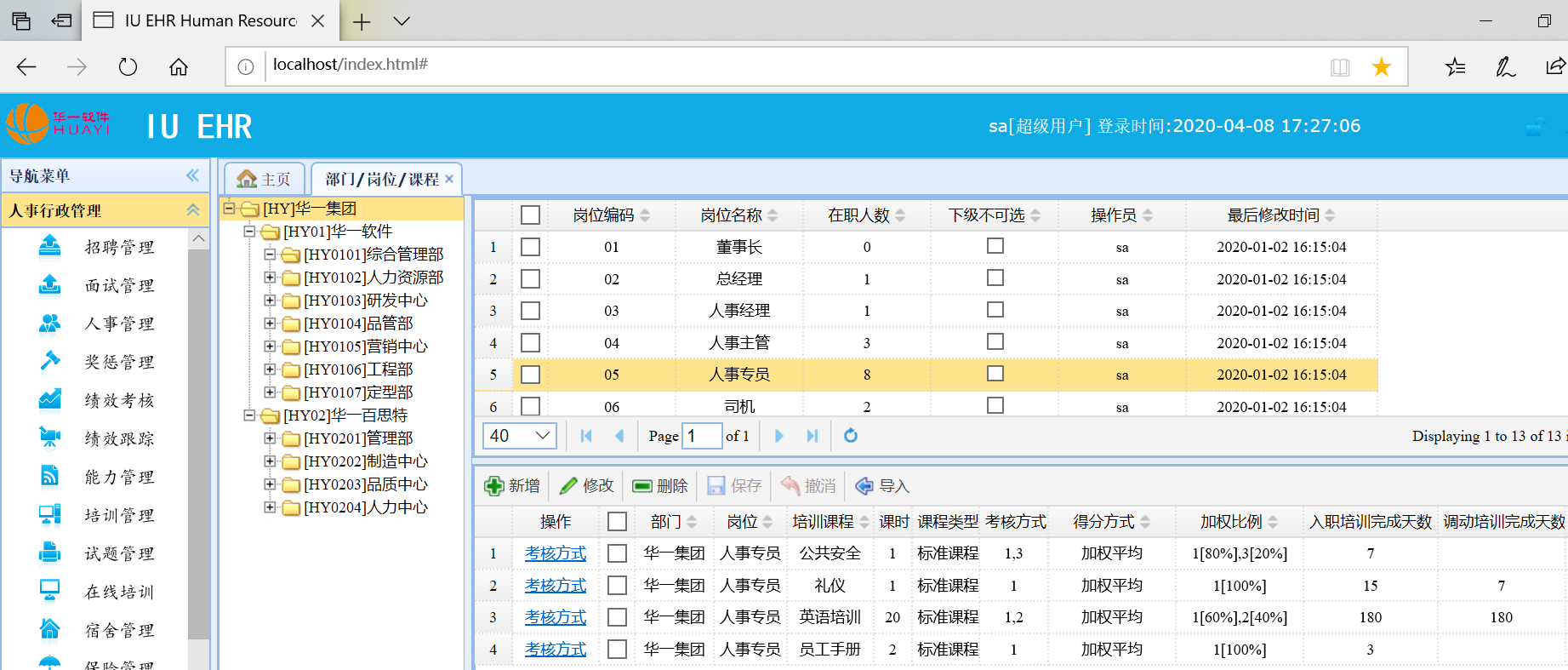Image resolution: width=1568 pixels, height=670 pixels.
Task: Open a new browser tab
Action: 362,21
